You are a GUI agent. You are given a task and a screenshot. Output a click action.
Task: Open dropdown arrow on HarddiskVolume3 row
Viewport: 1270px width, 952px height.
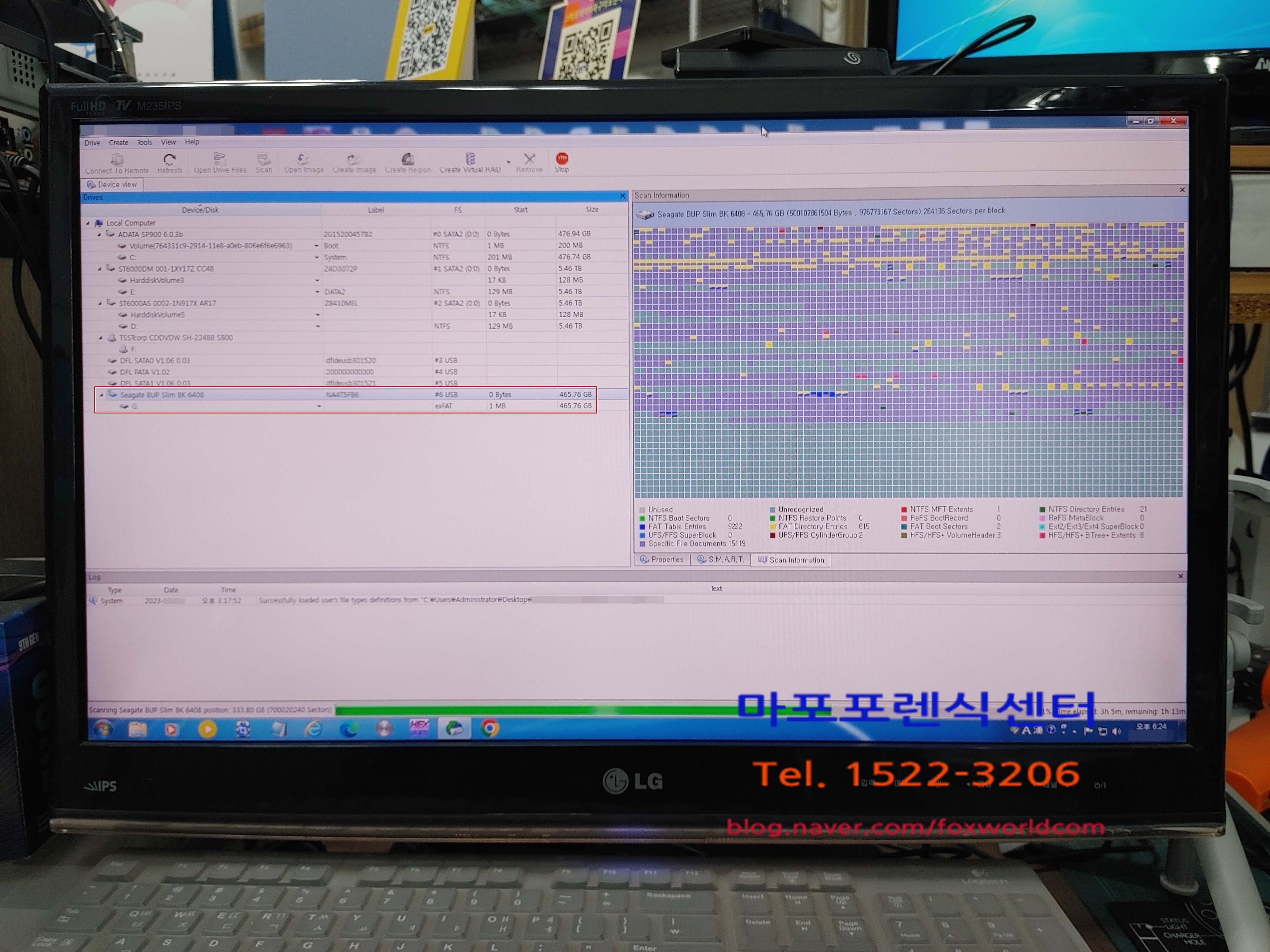tap(317, 281)
